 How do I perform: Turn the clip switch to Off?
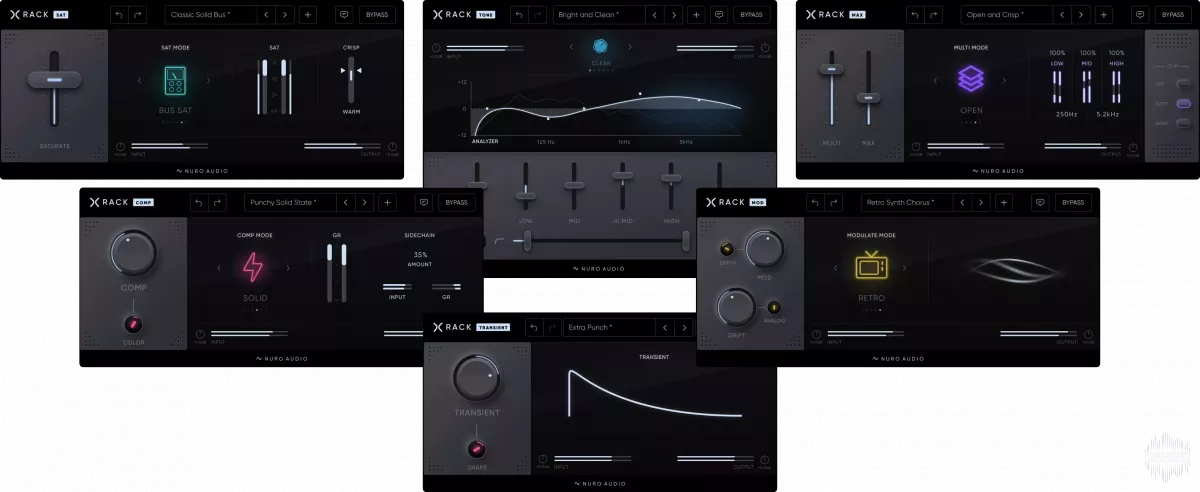click(x=1184, y=84)
